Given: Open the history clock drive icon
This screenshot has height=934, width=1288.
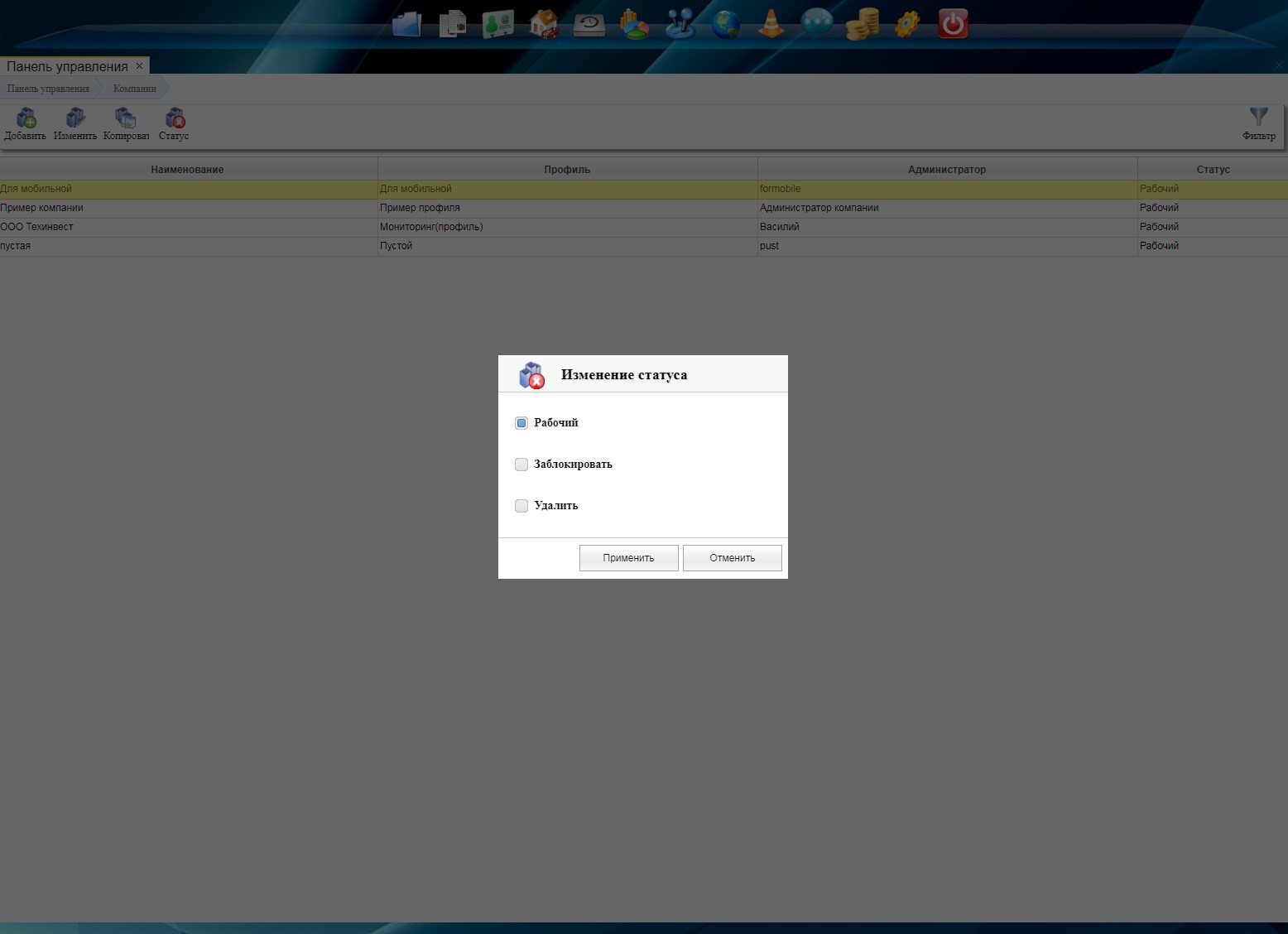Looking at the screenshot, I should [589, 24].
